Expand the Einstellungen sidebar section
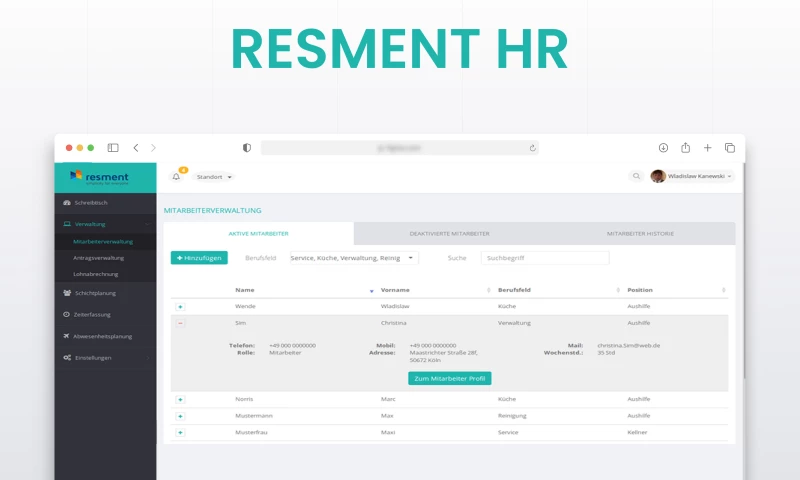 click(106, 358)
